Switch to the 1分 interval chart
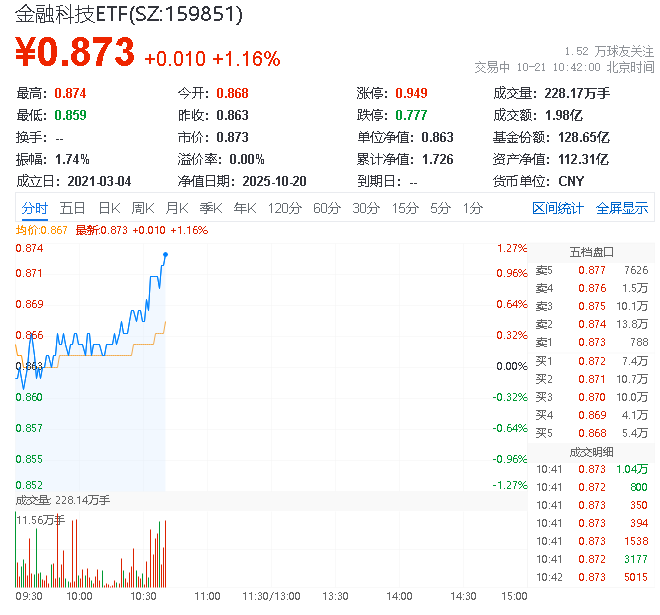The image size is (660, 615). point(473,208)
